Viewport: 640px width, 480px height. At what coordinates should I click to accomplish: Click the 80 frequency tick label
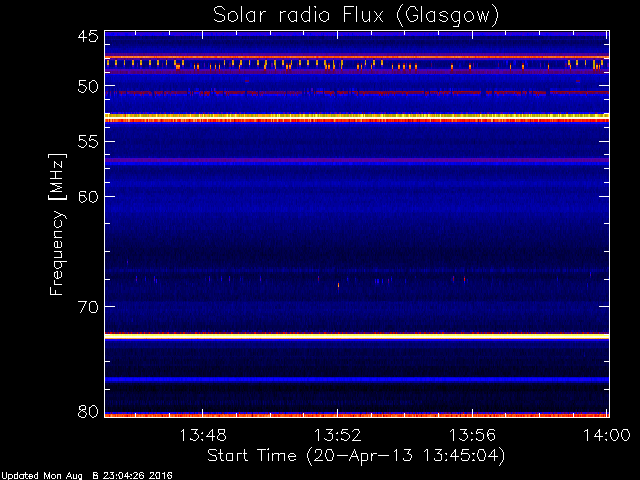(x=88, y=411)
